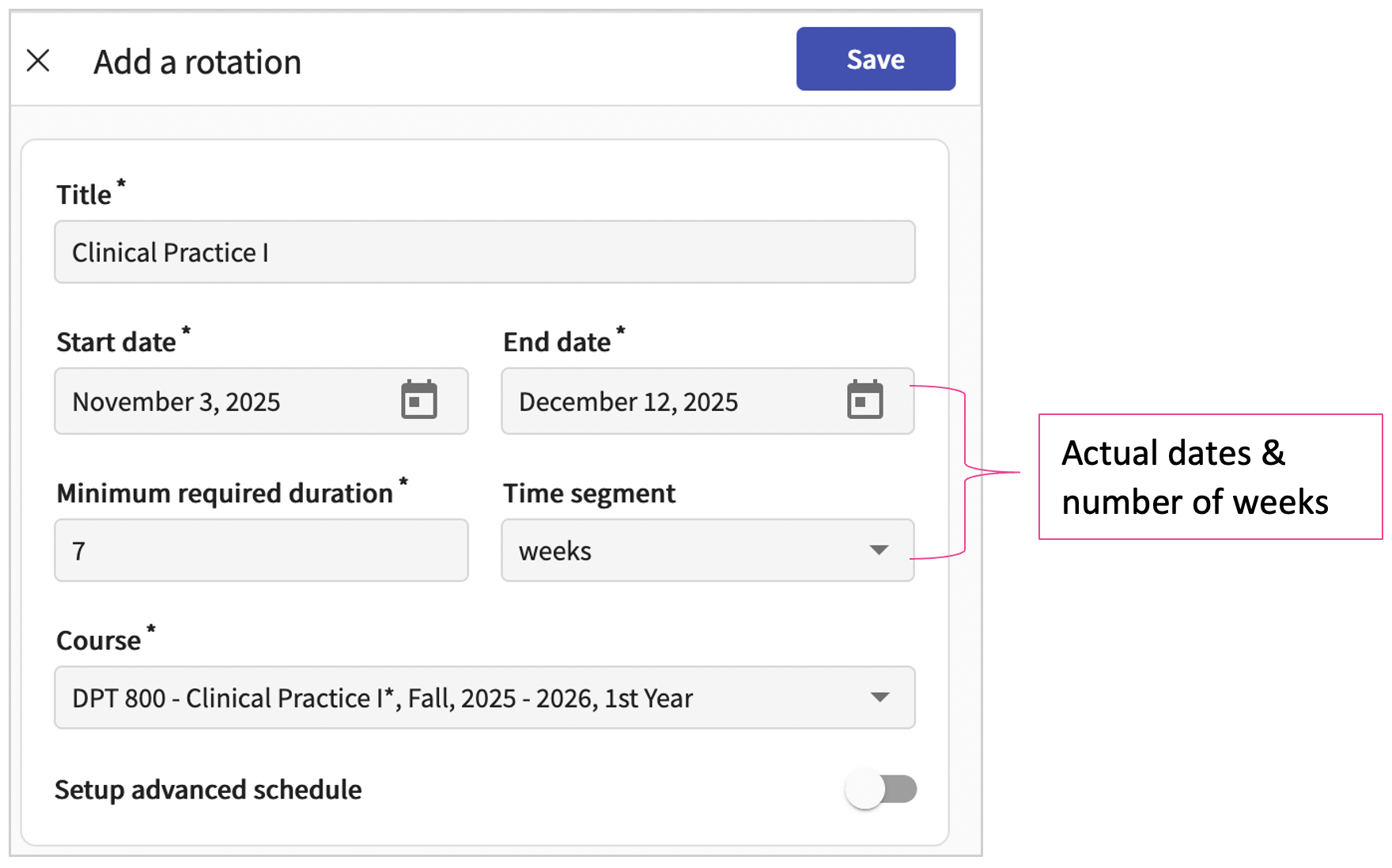The image size is (1392, 868).
Task: Open the DPT 800 Course dropdown
Action: [x=459, y=697]
